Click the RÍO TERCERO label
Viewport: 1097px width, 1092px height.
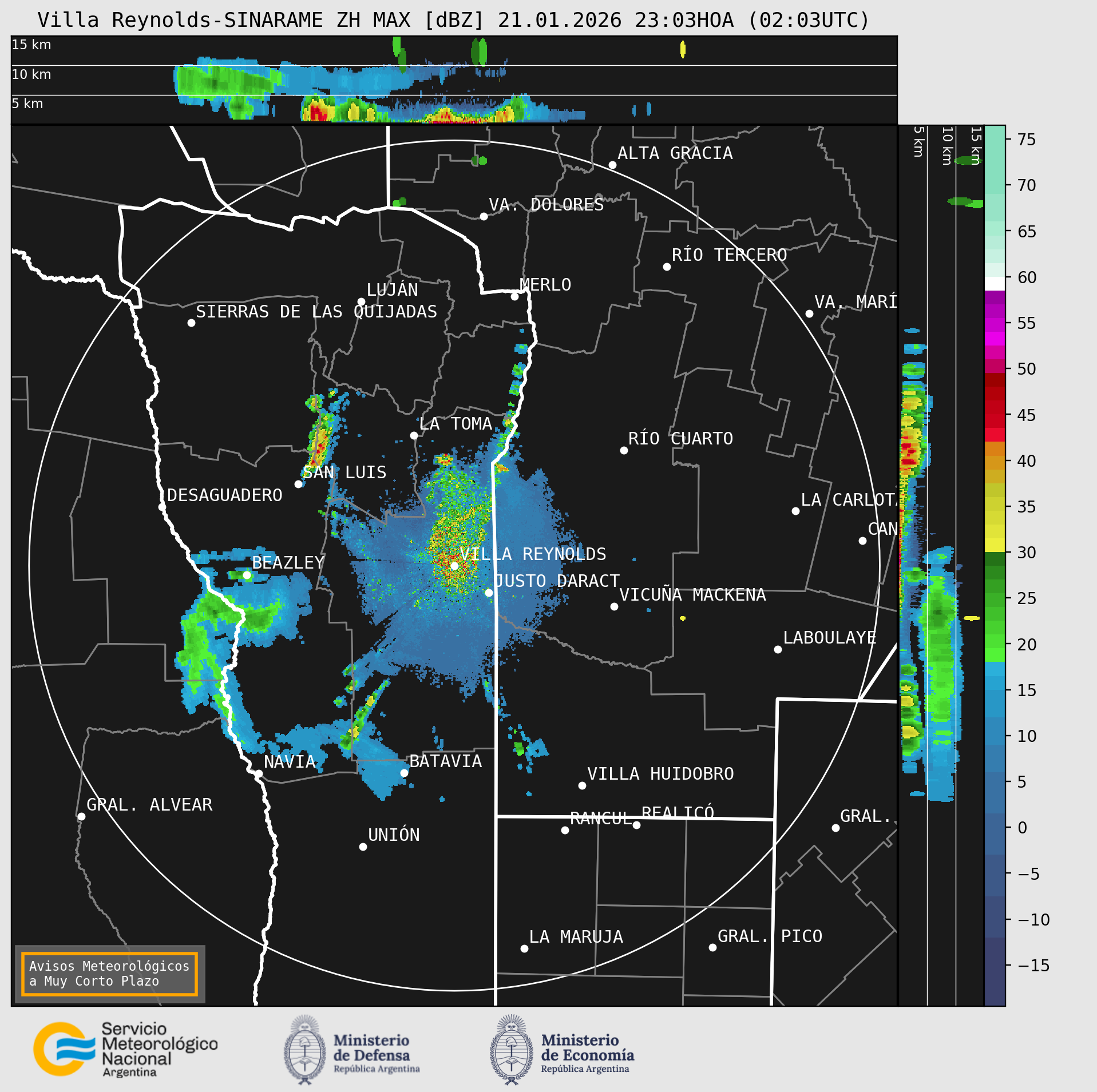(730, 255)
